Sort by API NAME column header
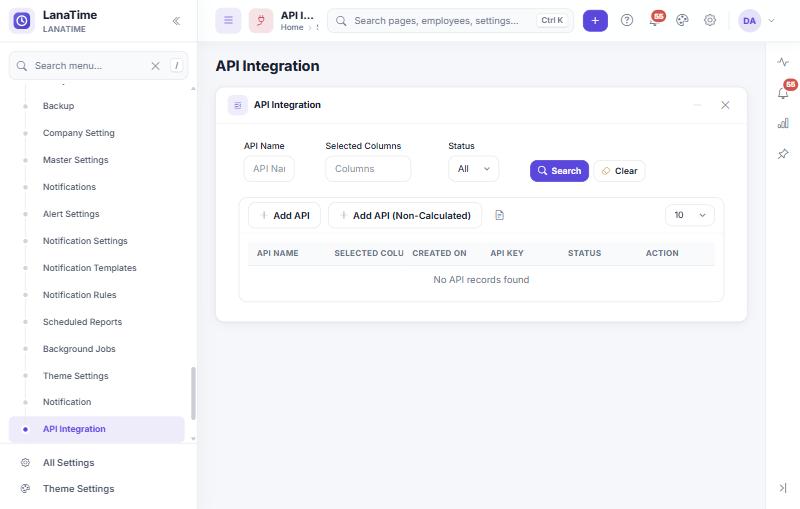Viewport: 800px width, 509px height. (x=278, y=253)
